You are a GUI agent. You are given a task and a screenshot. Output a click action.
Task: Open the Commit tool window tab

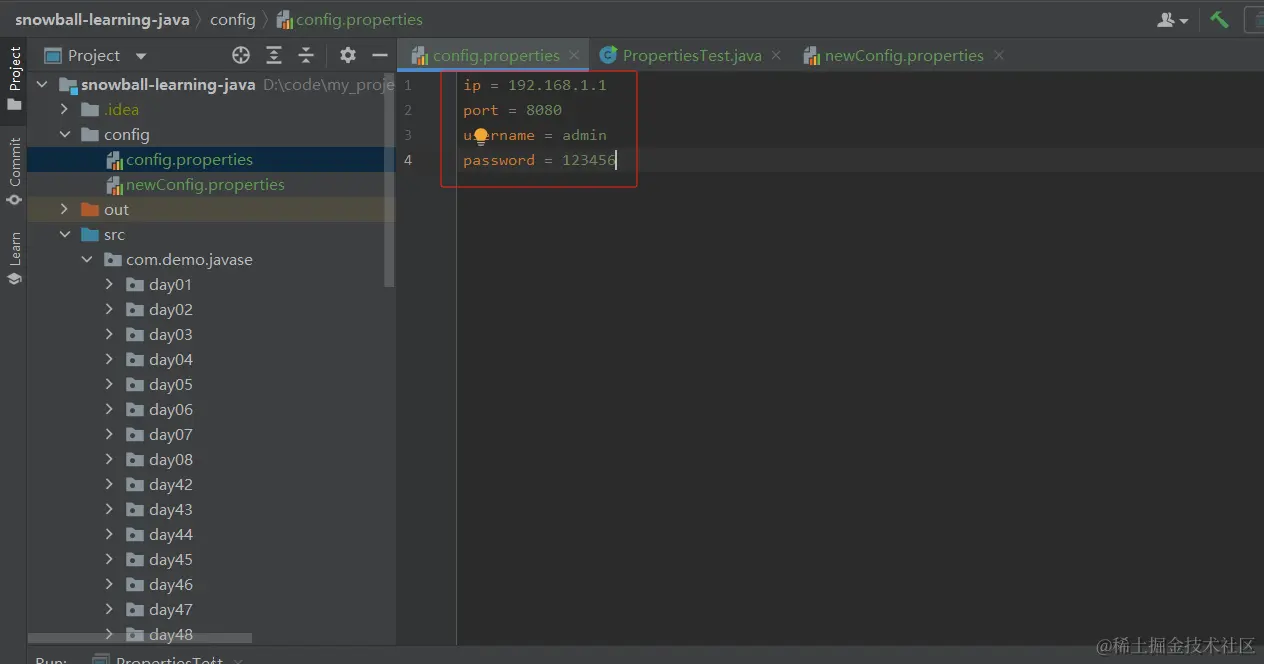[14, 171]
